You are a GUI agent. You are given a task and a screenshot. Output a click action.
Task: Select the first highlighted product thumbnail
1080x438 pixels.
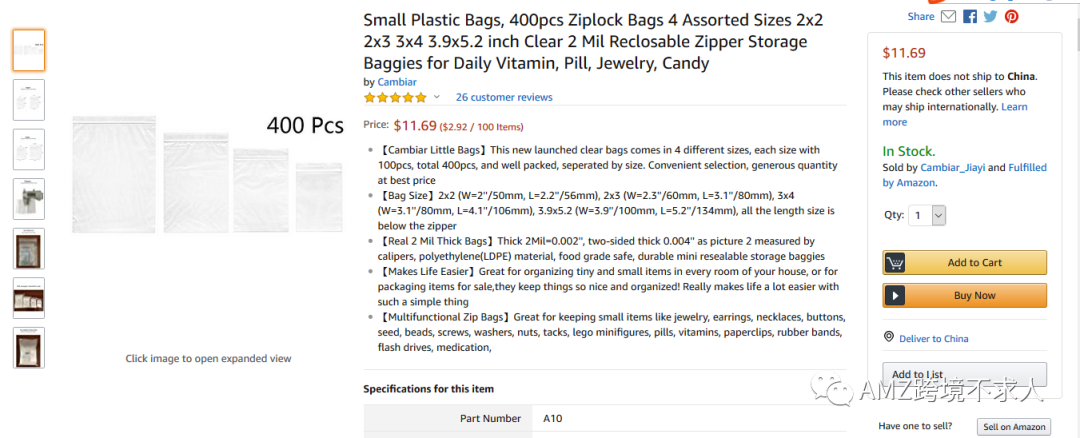(28, 50)
